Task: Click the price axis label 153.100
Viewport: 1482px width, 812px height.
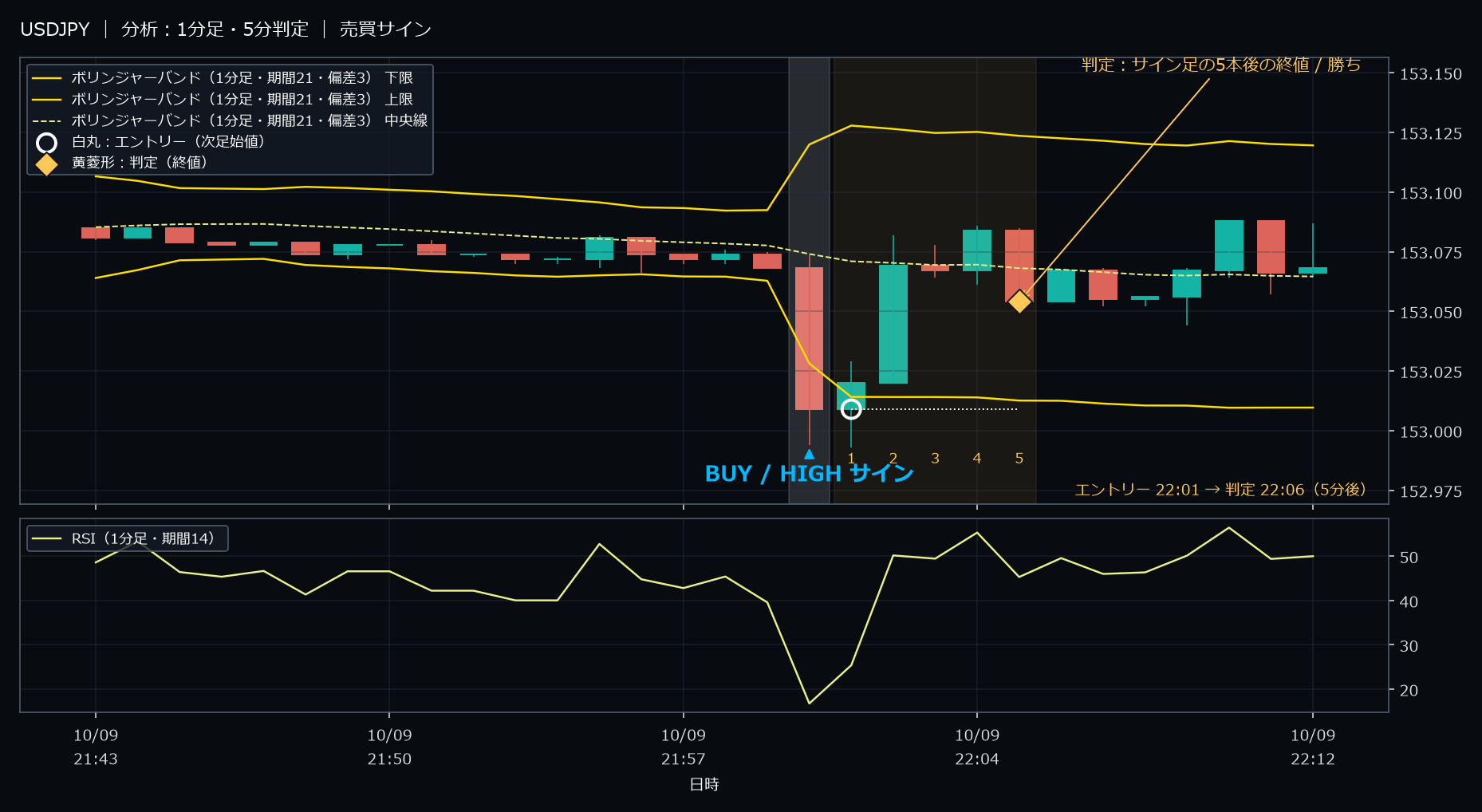Action: (x=1431, y=194)
